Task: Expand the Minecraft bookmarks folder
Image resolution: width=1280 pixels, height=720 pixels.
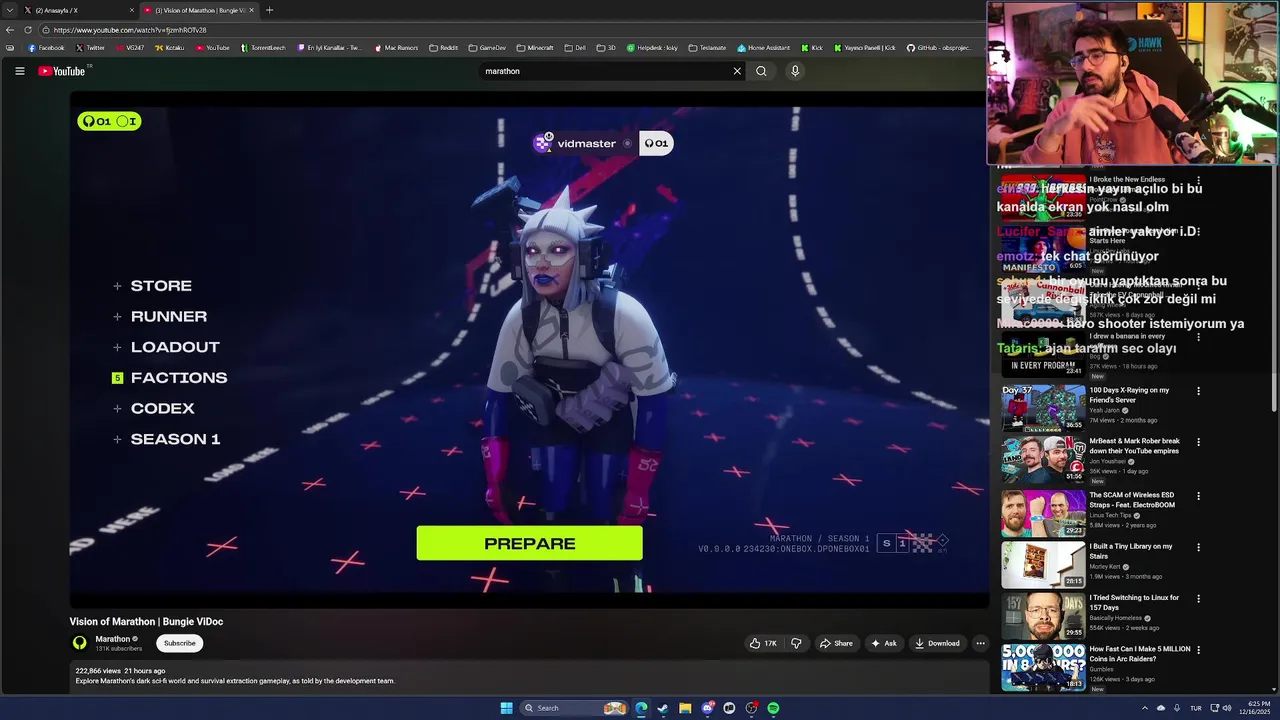Action: (534, 48)
